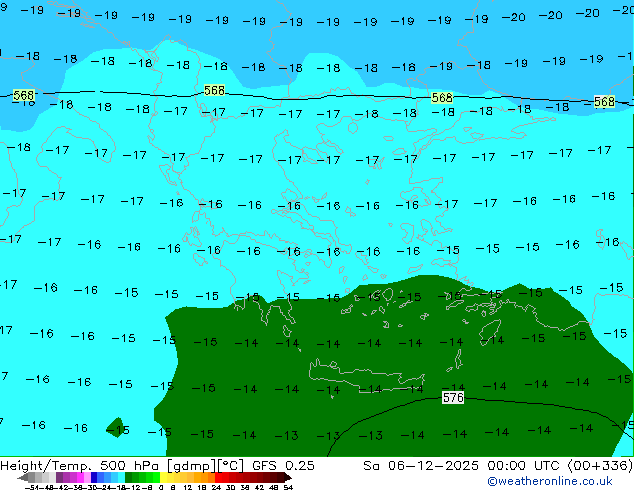Click the legend scale value '54'

tap(288, 487)
